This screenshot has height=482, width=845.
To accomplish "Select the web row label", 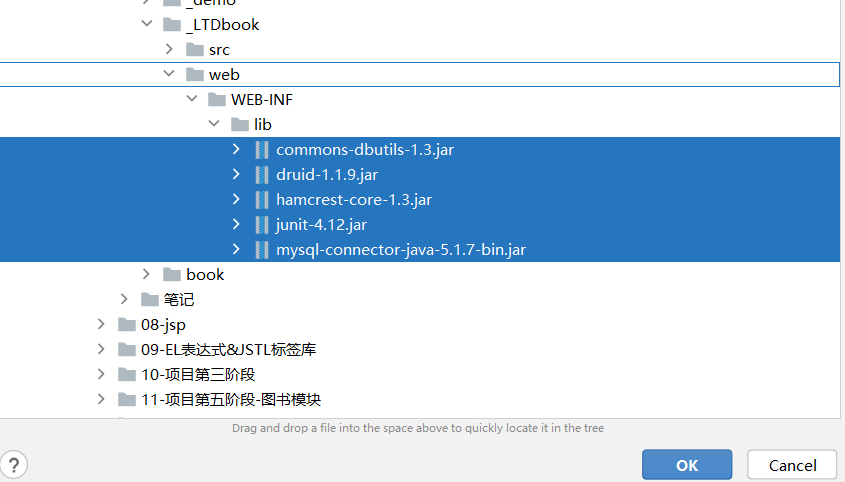I will pos(224,75).
